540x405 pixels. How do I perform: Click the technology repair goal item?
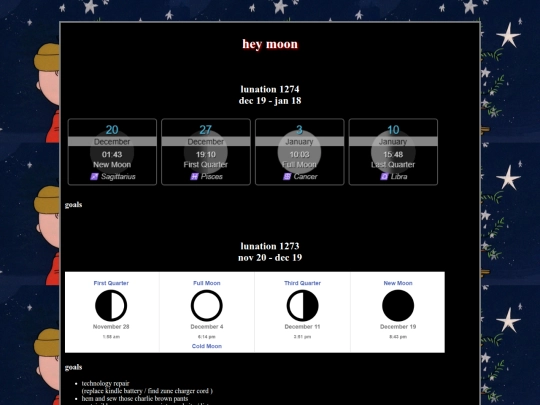tap(105, 383)
